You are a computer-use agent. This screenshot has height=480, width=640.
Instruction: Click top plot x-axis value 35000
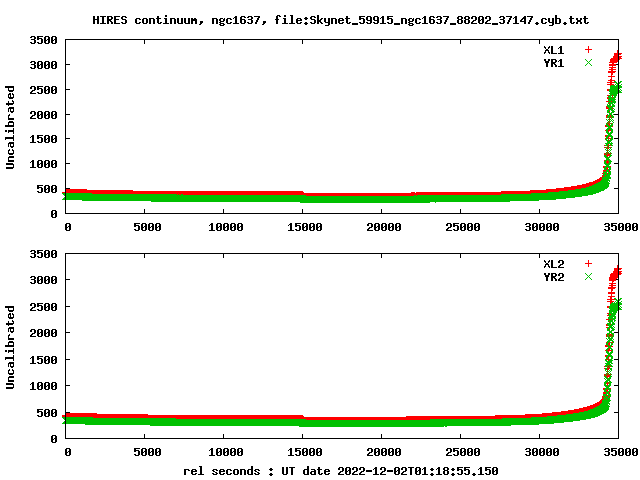621,227
